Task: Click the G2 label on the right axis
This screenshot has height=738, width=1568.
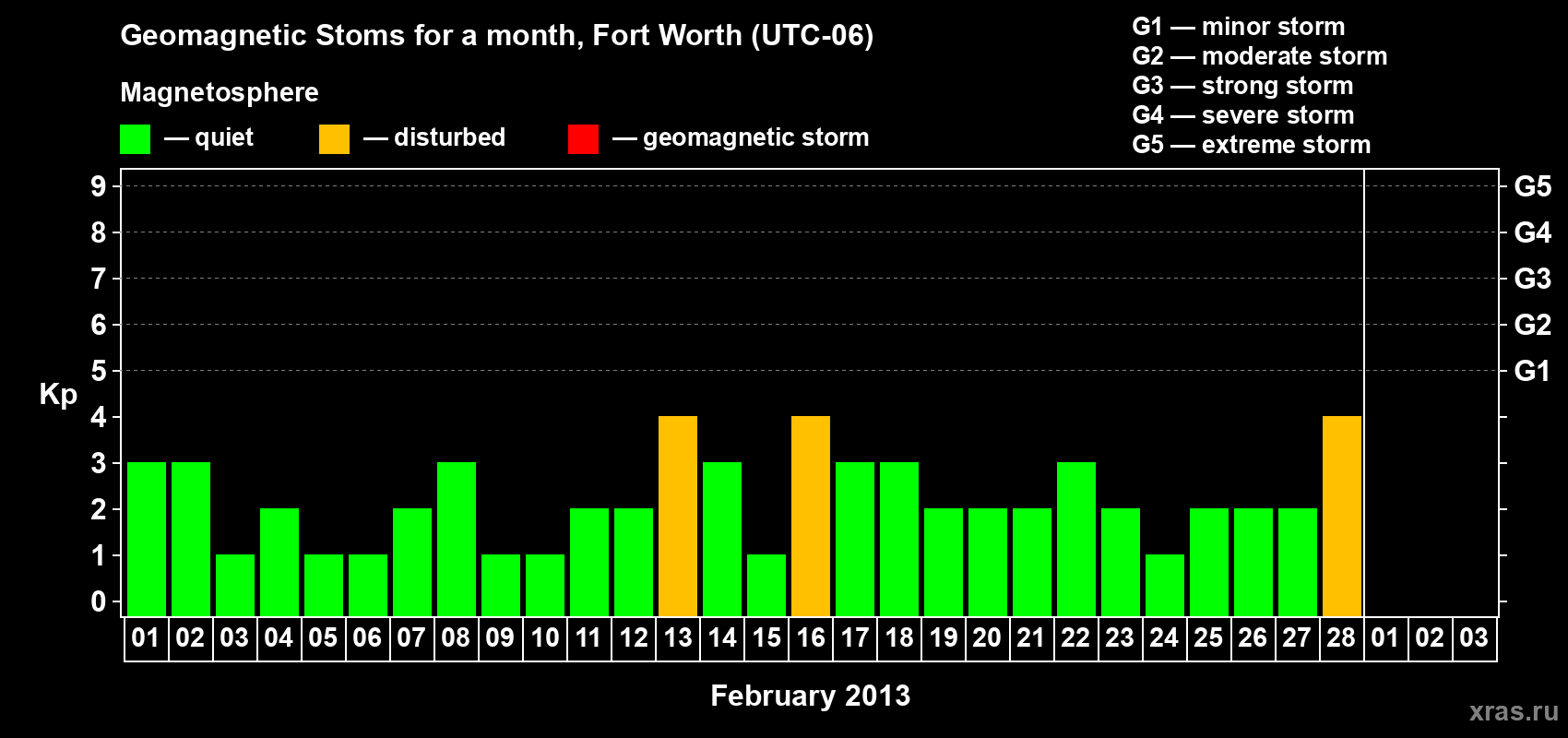Action: coord(1533,325)
